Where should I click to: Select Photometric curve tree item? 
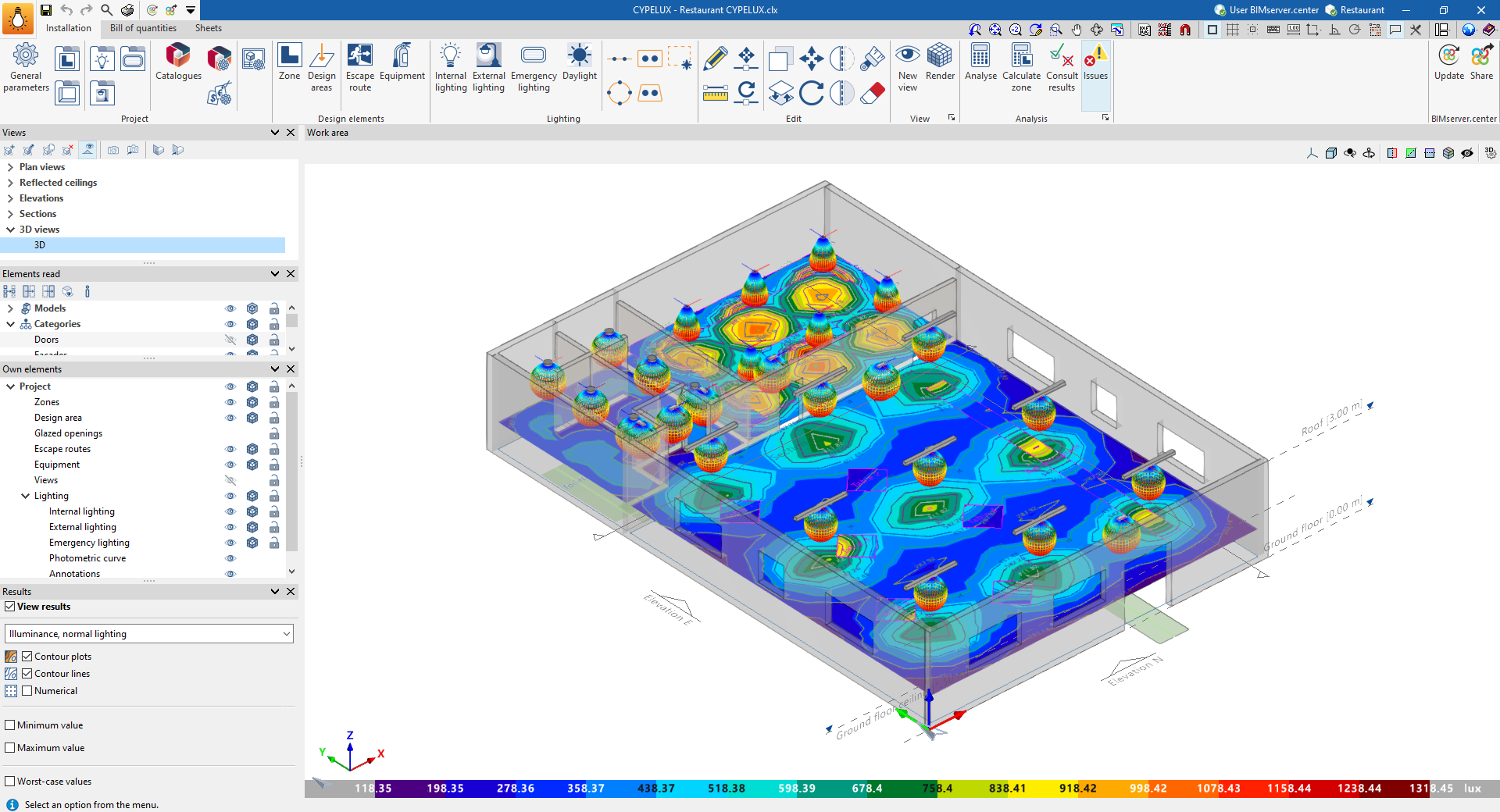(87, 558)
